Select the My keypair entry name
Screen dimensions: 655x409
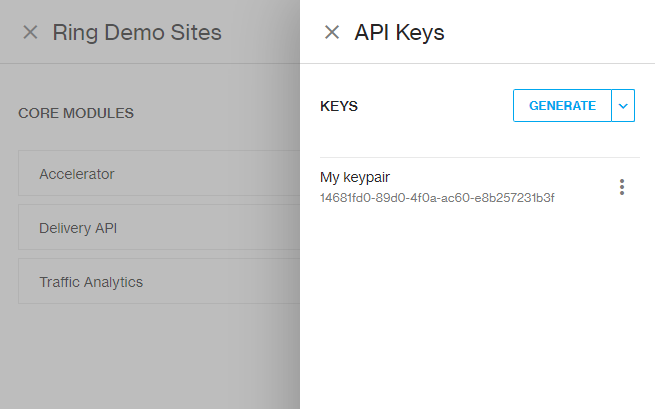pyautogui.click(x=355, y=177)
